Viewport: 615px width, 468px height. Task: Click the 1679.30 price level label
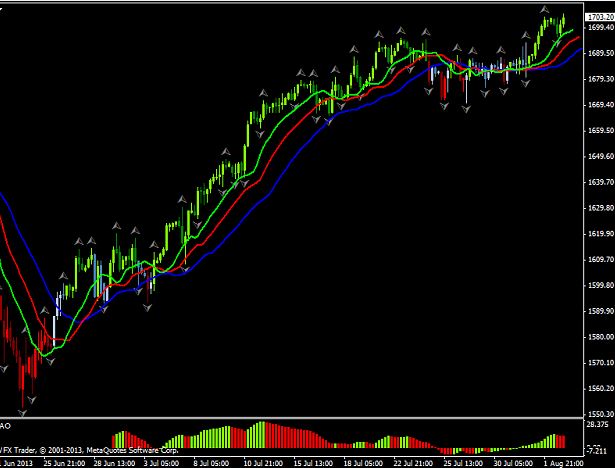point(601,79)
